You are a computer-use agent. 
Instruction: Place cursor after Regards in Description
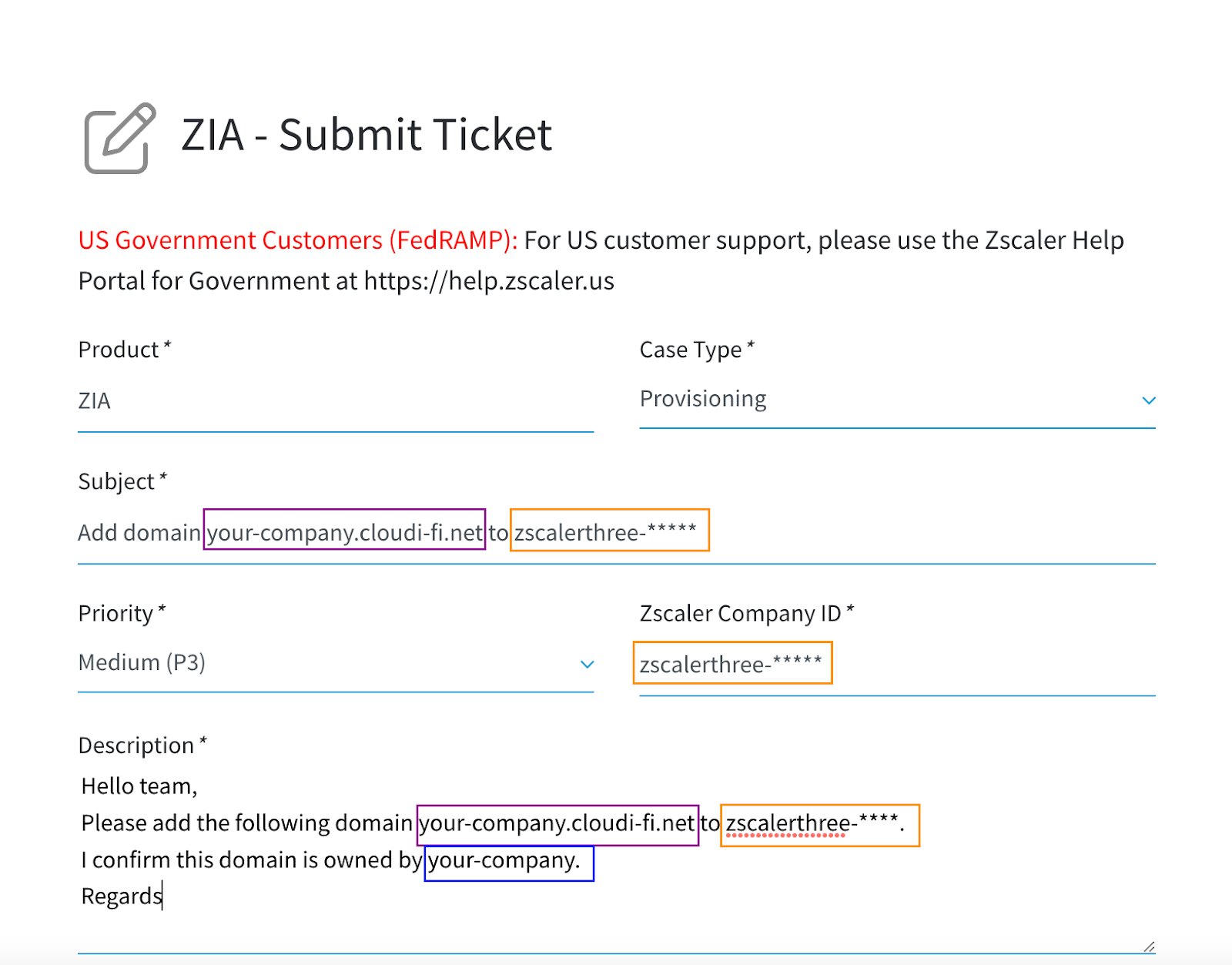pos(162,896)
